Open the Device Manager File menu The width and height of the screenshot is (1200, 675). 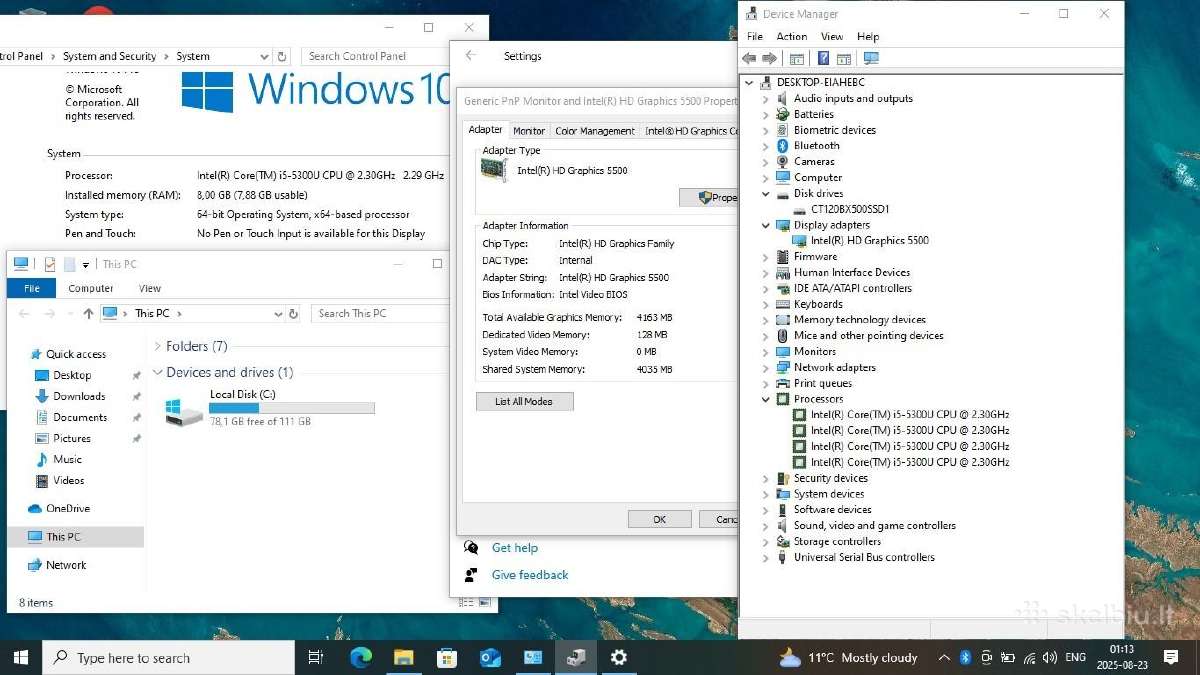755,37
